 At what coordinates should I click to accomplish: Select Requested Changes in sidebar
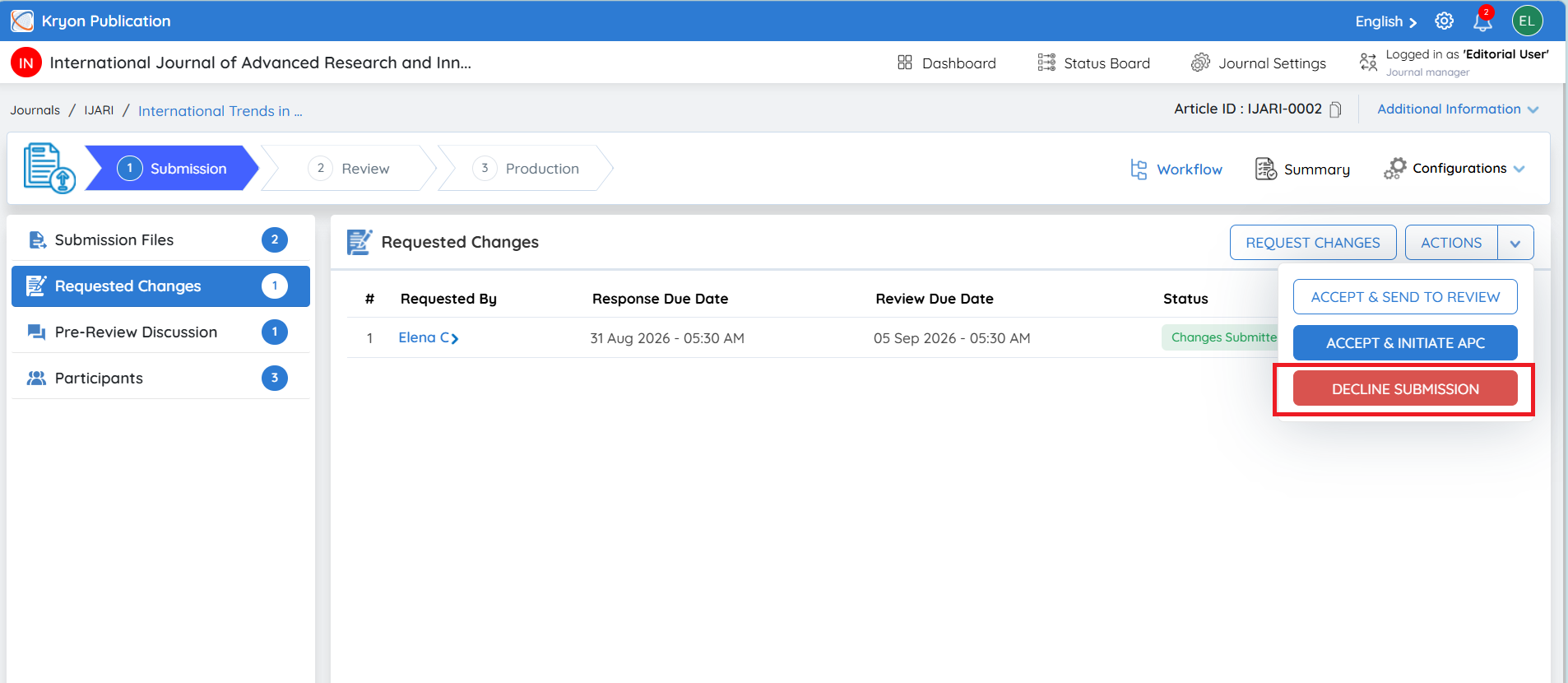[160, 286]
